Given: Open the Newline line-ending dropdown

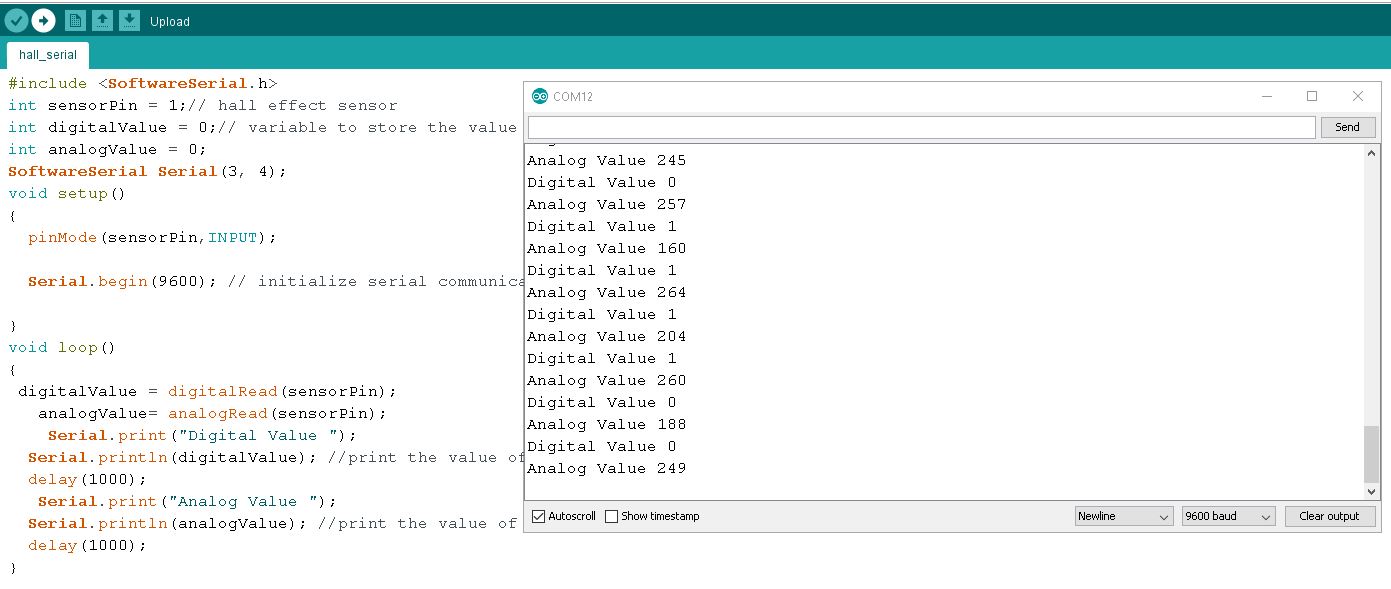Looking at the screenshot, I should (1123, 516).
